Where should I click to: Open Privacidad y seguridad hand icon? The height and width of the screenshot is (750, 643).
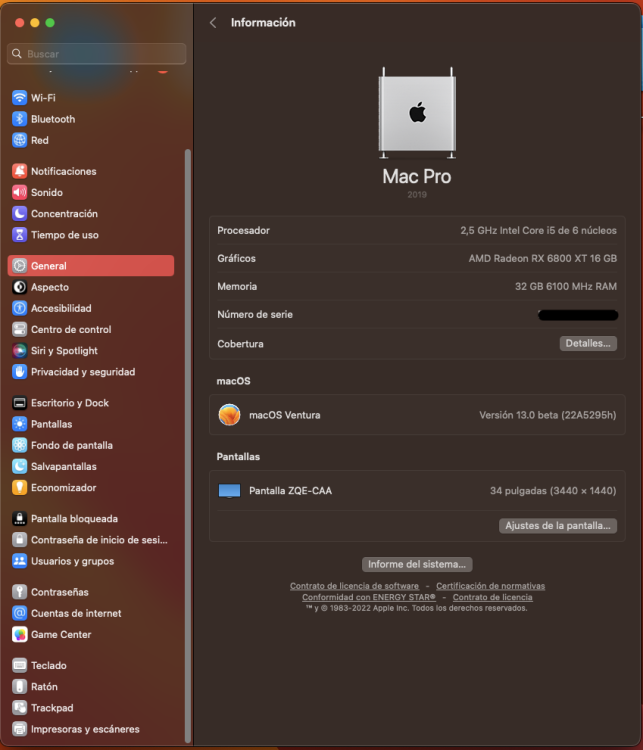click(20, 372)
